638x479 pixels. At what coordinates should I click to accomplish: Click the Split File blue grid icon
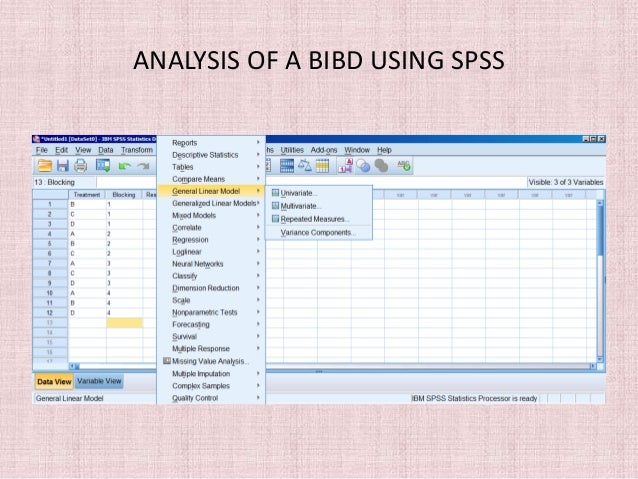click(x=287, y=166)
